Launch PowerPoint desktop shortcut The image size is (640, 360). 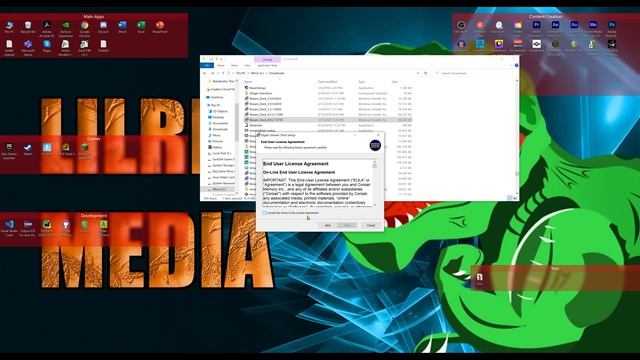point(160,26)
